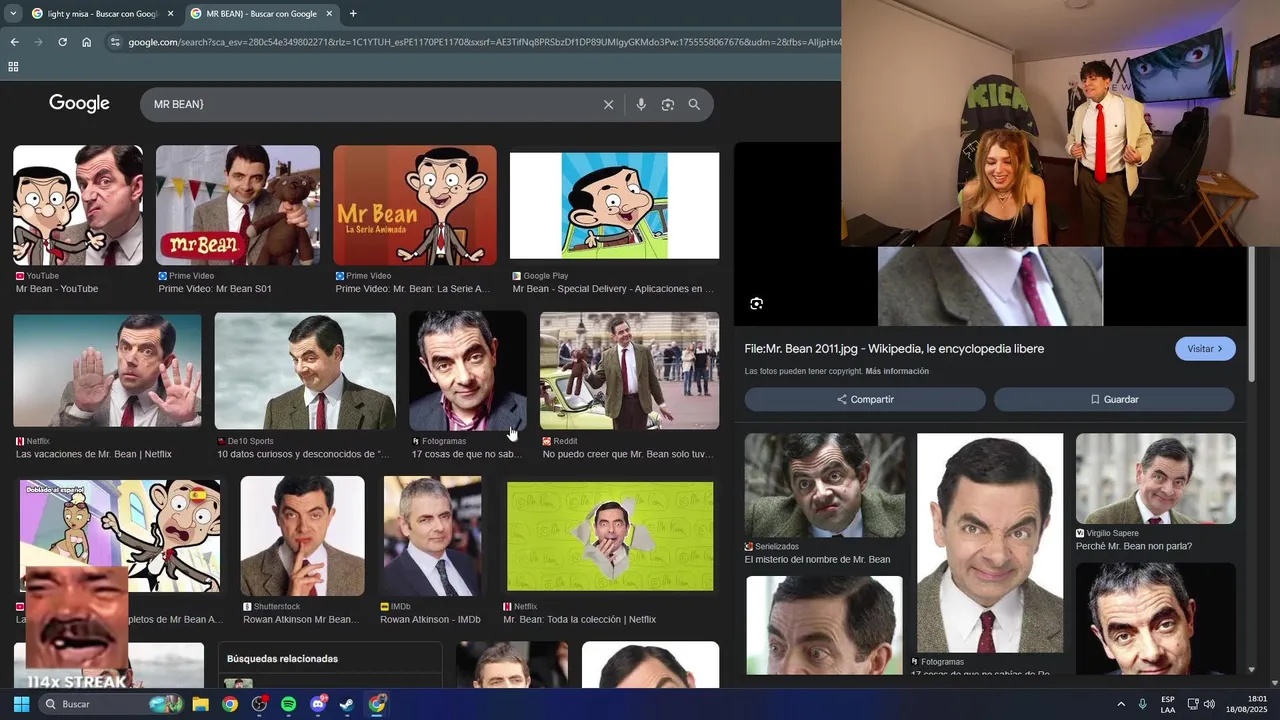Click 'Mr Bean - YouTube' caption link
This screenshot has height=720, width=1280.
click(57, 289)
